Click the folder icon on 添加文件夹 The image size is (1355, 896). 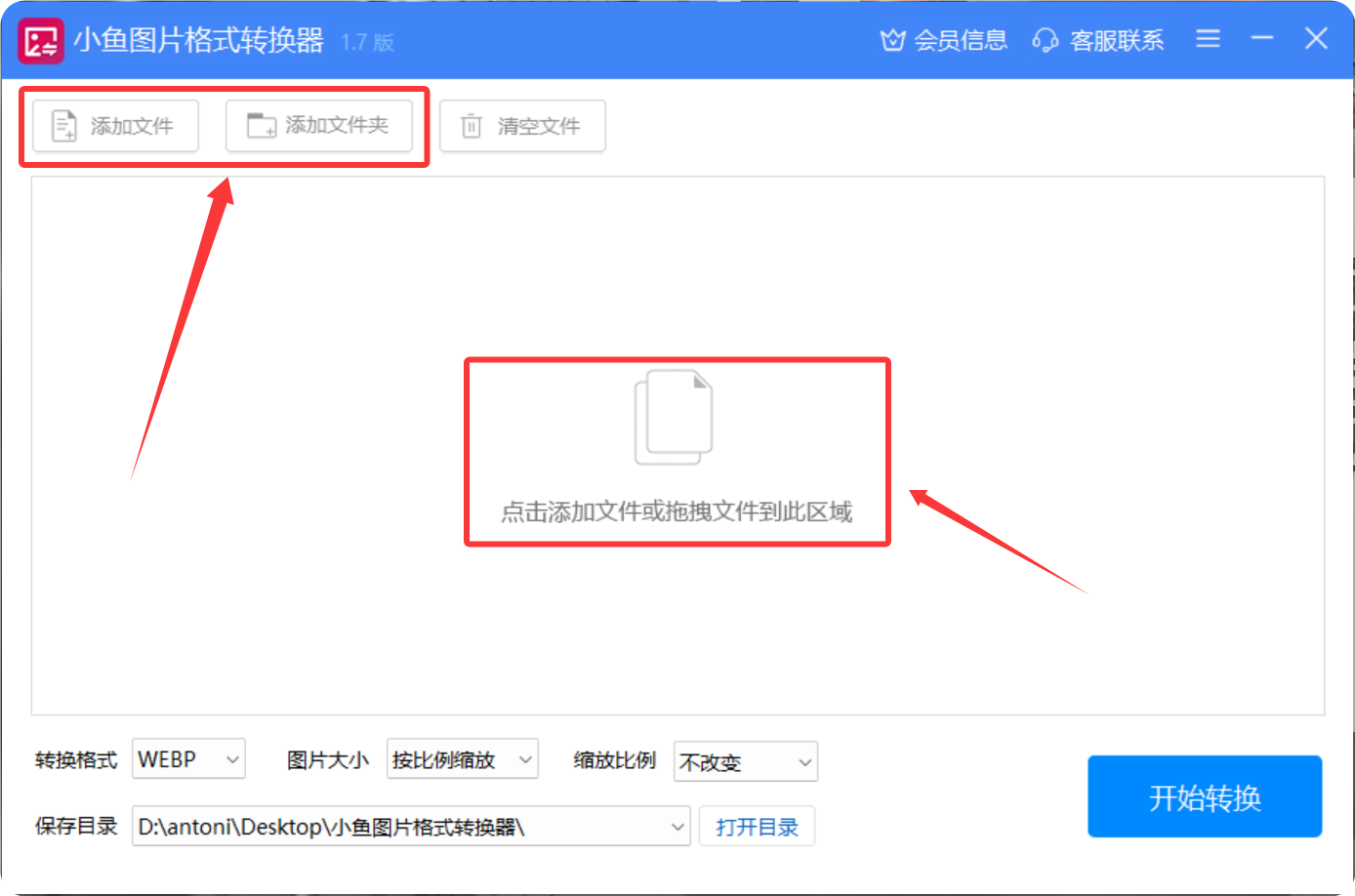click(x=261, y=126)
